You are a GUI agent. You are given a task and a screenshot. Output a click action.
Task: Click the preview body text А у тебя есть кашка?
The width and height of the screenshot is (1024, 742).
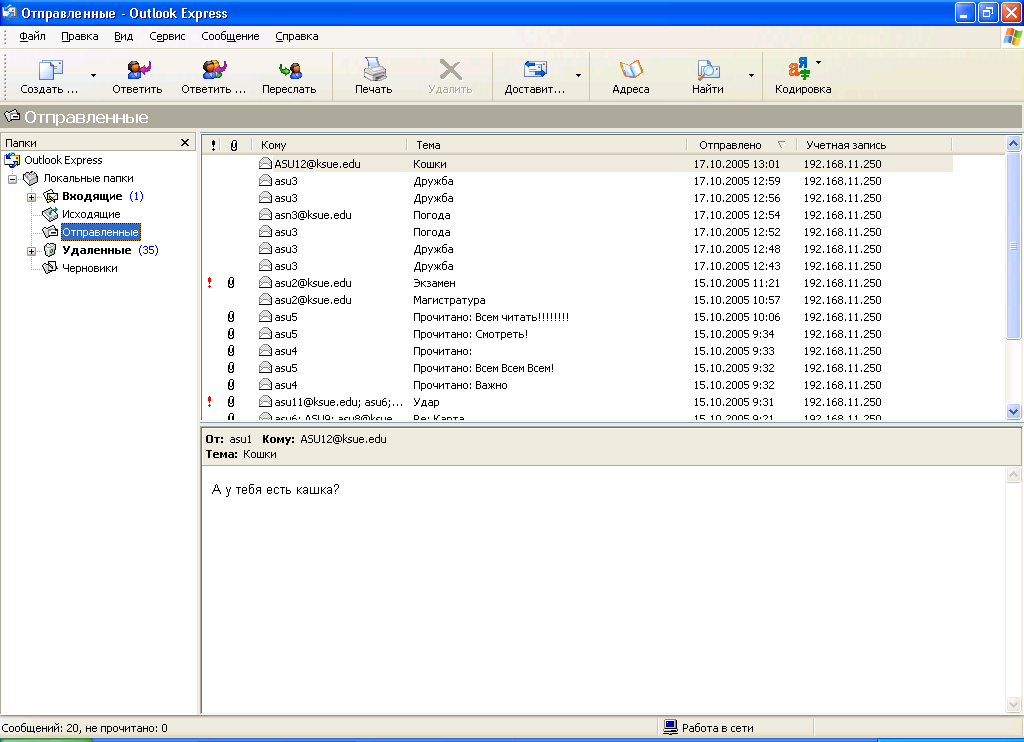click(276, 489)
